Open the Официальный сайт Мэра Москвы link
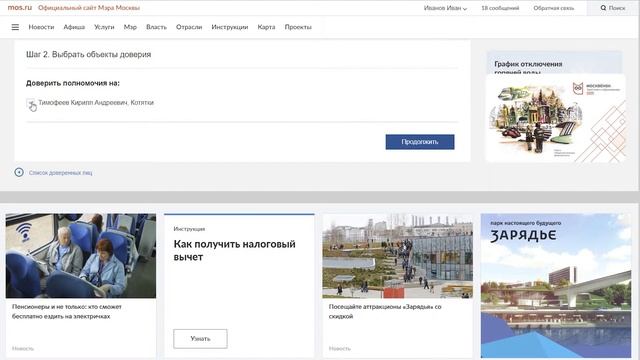 click(89, 8)
